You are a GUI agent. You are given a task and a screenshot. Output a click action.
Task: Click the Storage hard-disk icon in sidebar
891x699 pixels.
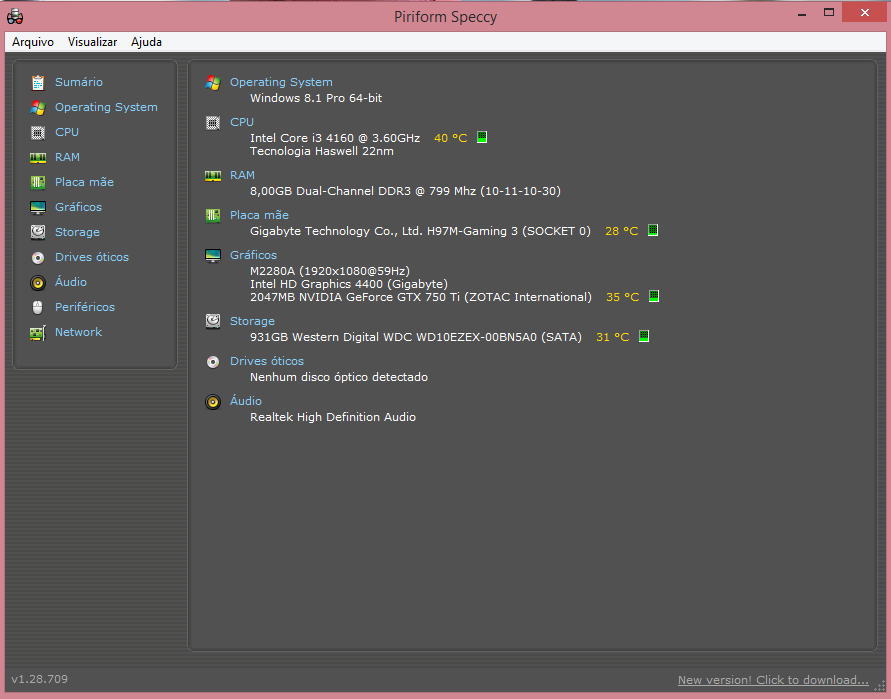pos(38,232)
